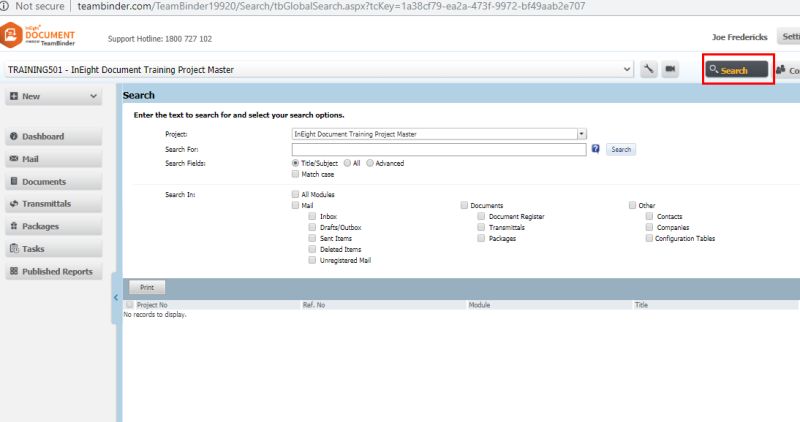Sort by the Ref. No column header
800x422 pixels.
314,305
